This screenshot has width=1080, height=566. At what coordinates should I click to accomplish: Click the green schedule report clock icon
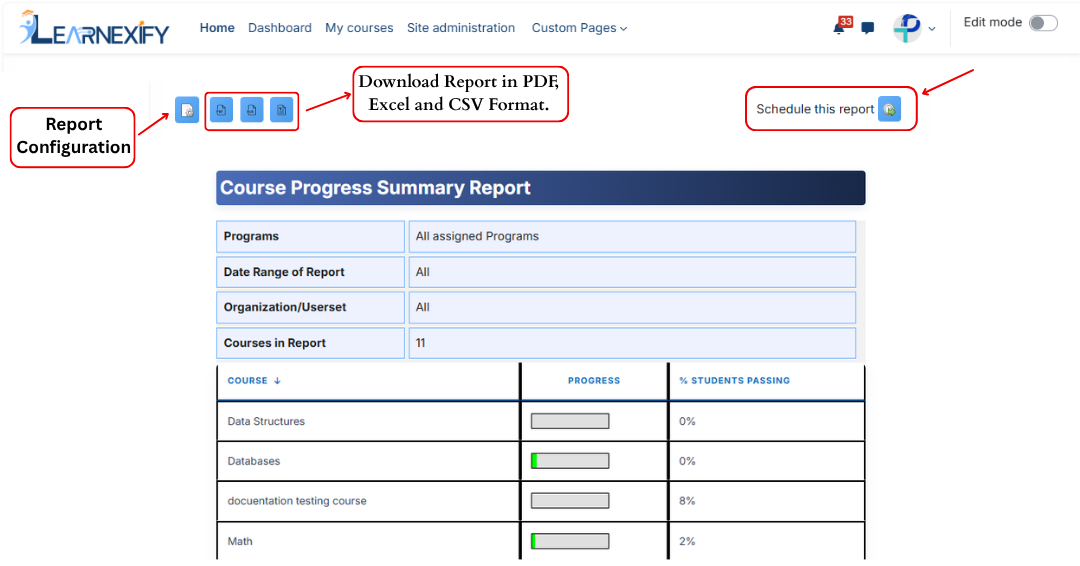point(889,109)
